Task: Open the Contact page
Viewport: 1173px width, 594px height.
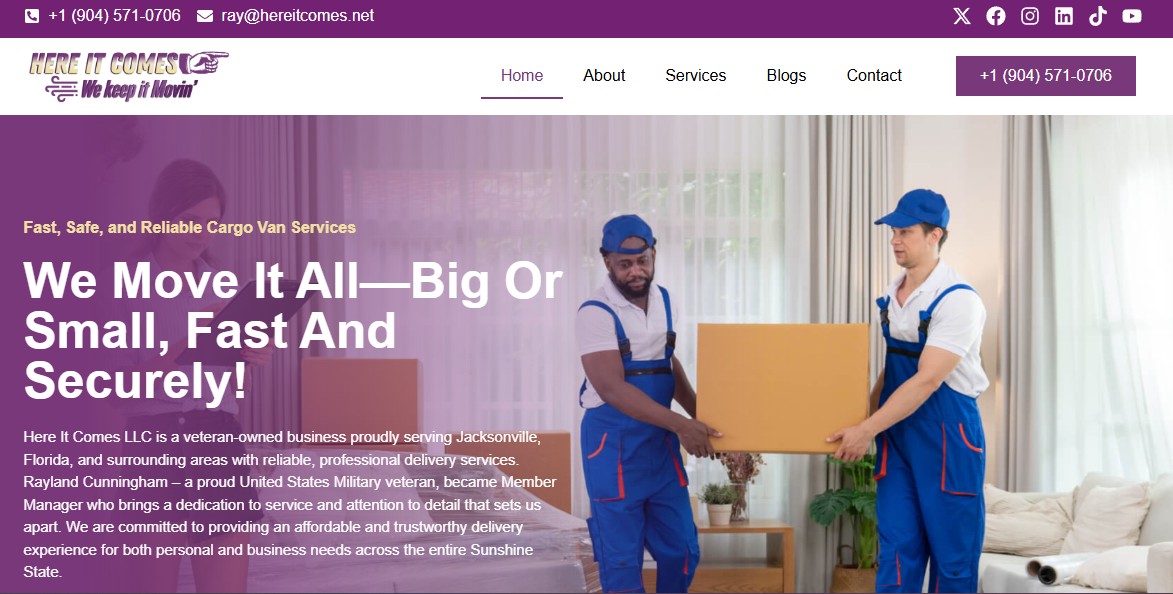Action: [874, 76]
